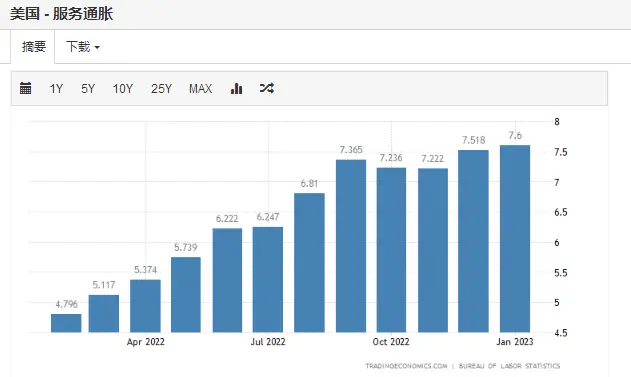This screenshot has height=377, width=631.
Task: Expand the 下载 dropdown menu
Action: click(83, 47)
